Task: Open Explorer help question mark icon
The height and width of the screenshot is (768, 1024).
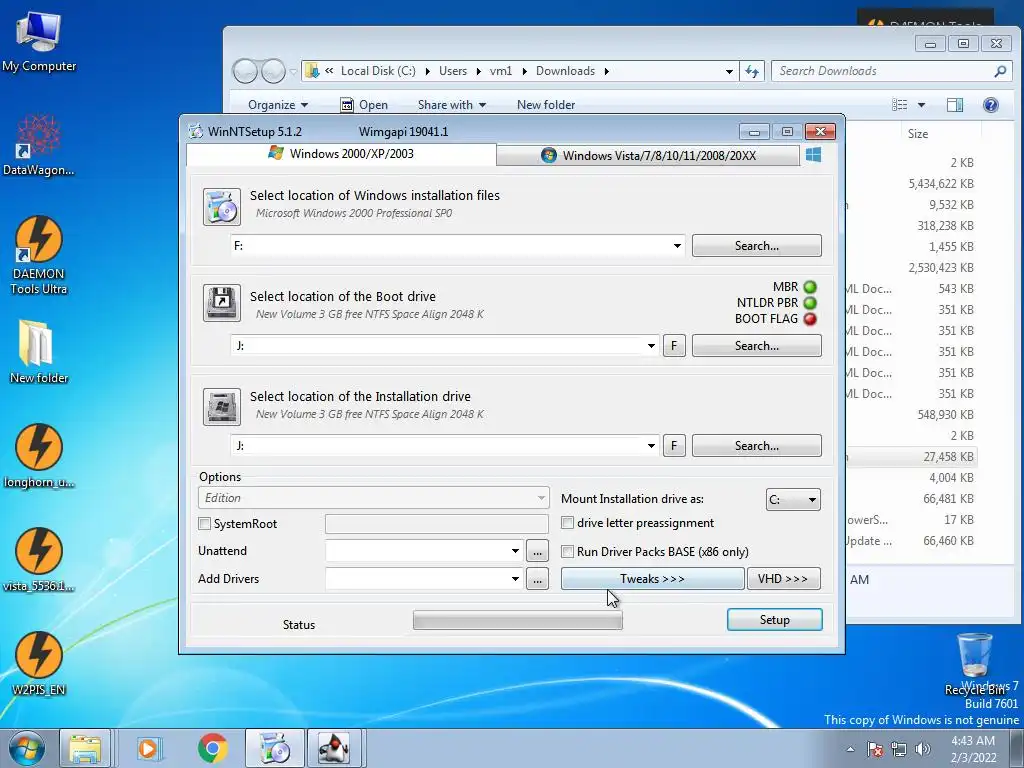Action: [990, 104]
